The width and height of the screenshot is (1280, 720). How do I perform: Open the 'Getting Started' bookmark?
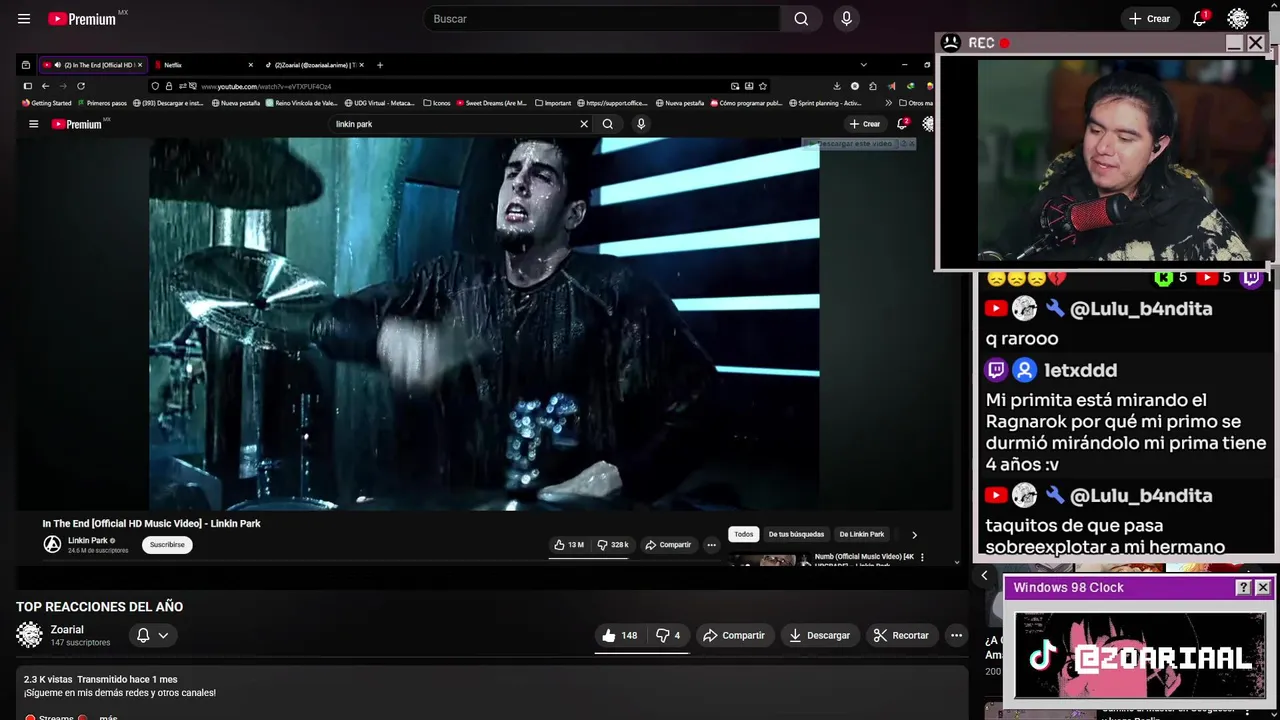point(47,103)
